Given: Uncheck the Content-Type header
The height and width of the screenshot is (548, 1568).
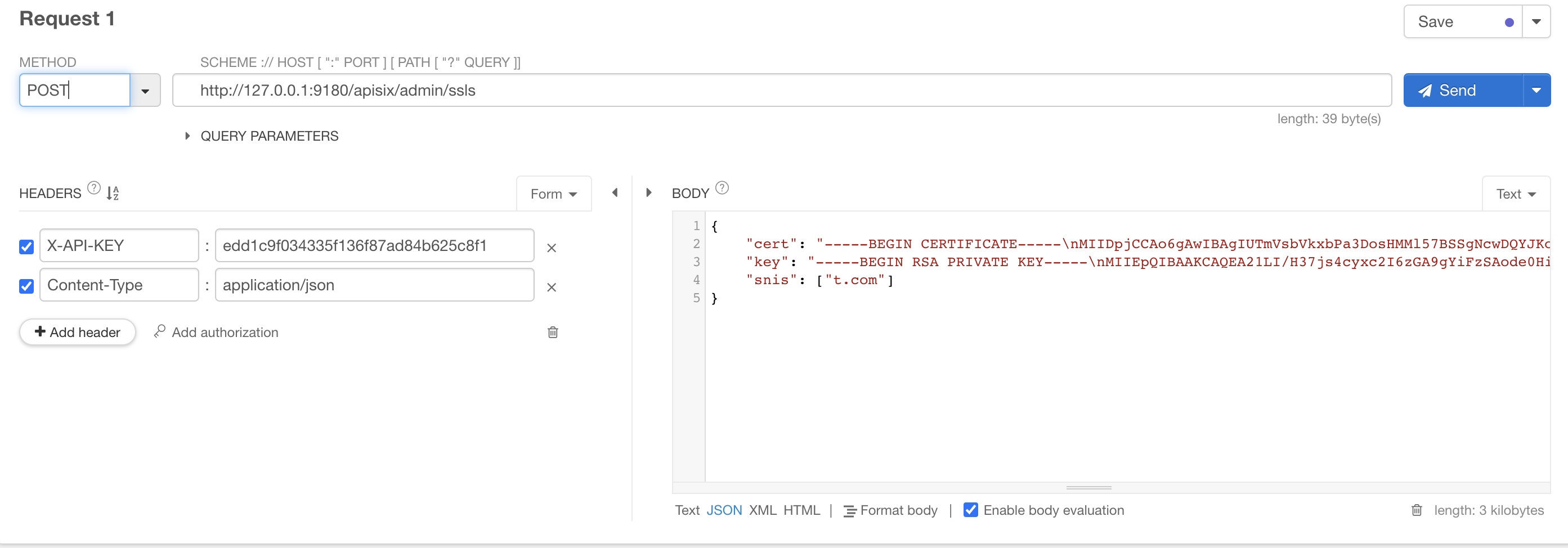Looking at the screenshot, I should [26, 285].
